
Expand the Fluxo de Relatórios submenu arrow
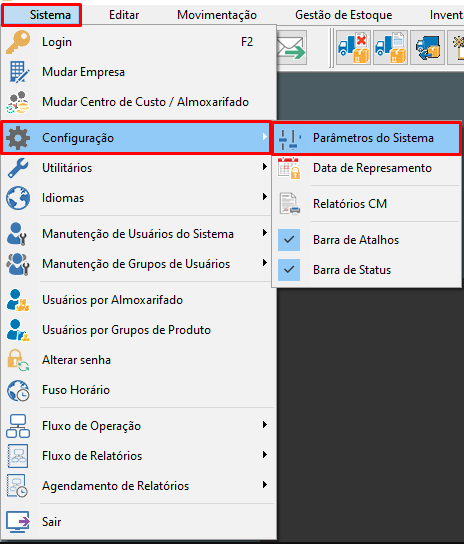point(265,454)
